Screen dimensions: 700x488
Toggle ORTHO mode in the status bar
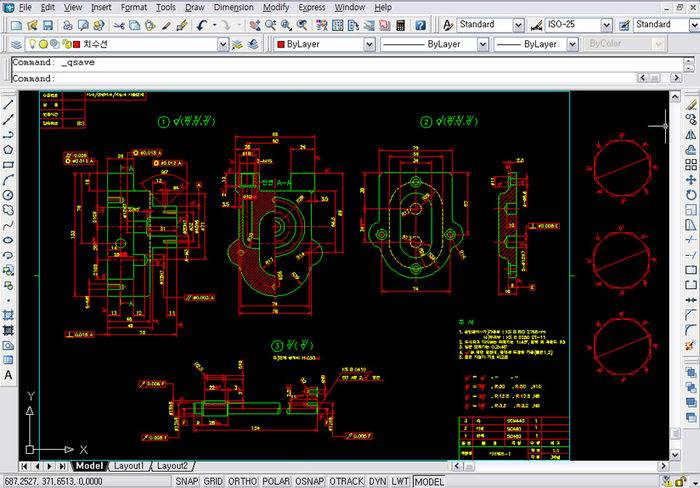(245, 481)
